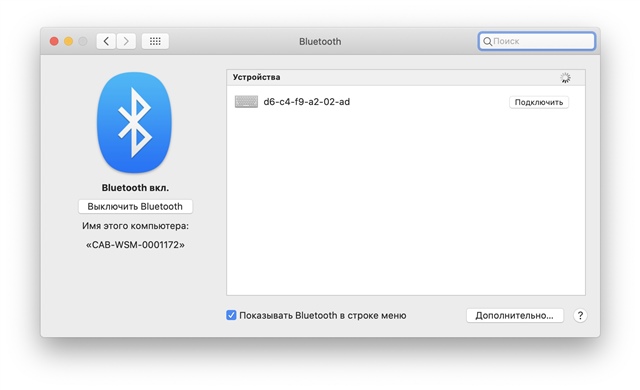Open help with the question mark button
Viewport: 640px width, 390px height.
[x=580, y=315]
